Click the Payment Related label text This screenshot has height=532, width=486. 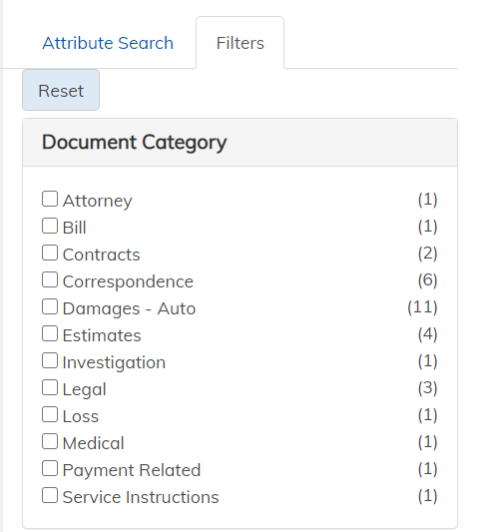tap(132, 470)
